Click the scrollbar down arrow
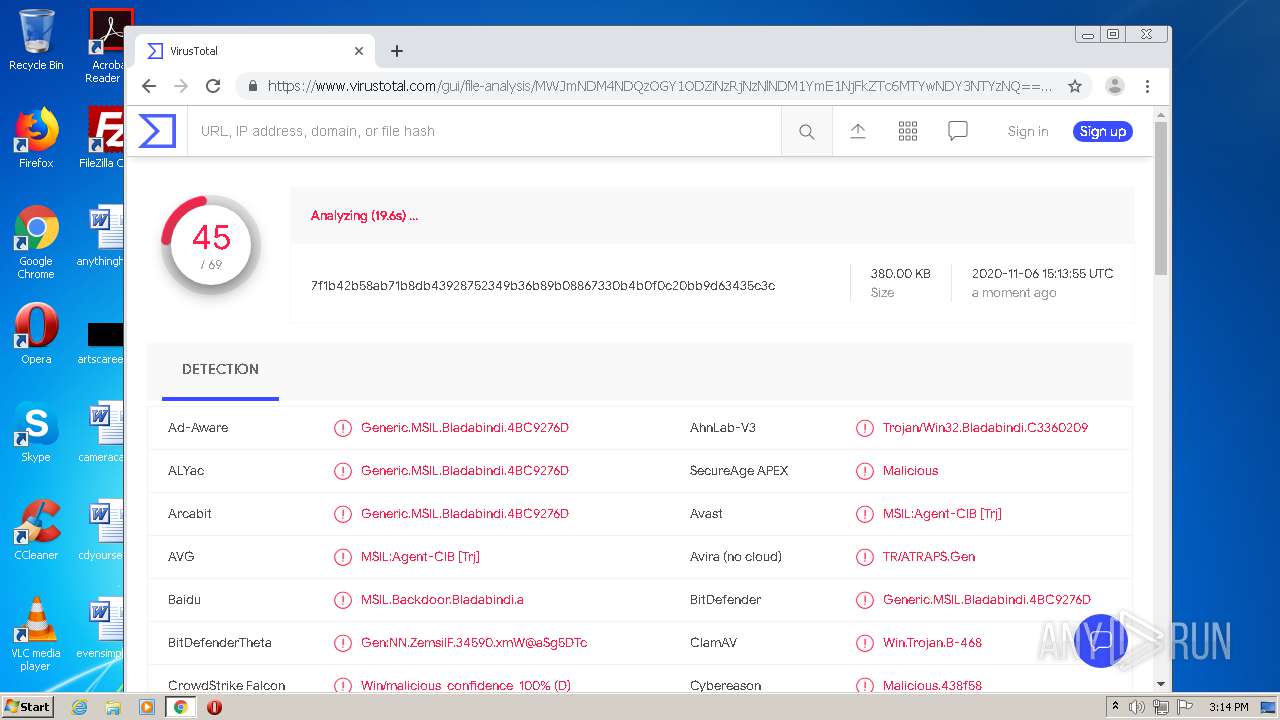 [1161, 684]
